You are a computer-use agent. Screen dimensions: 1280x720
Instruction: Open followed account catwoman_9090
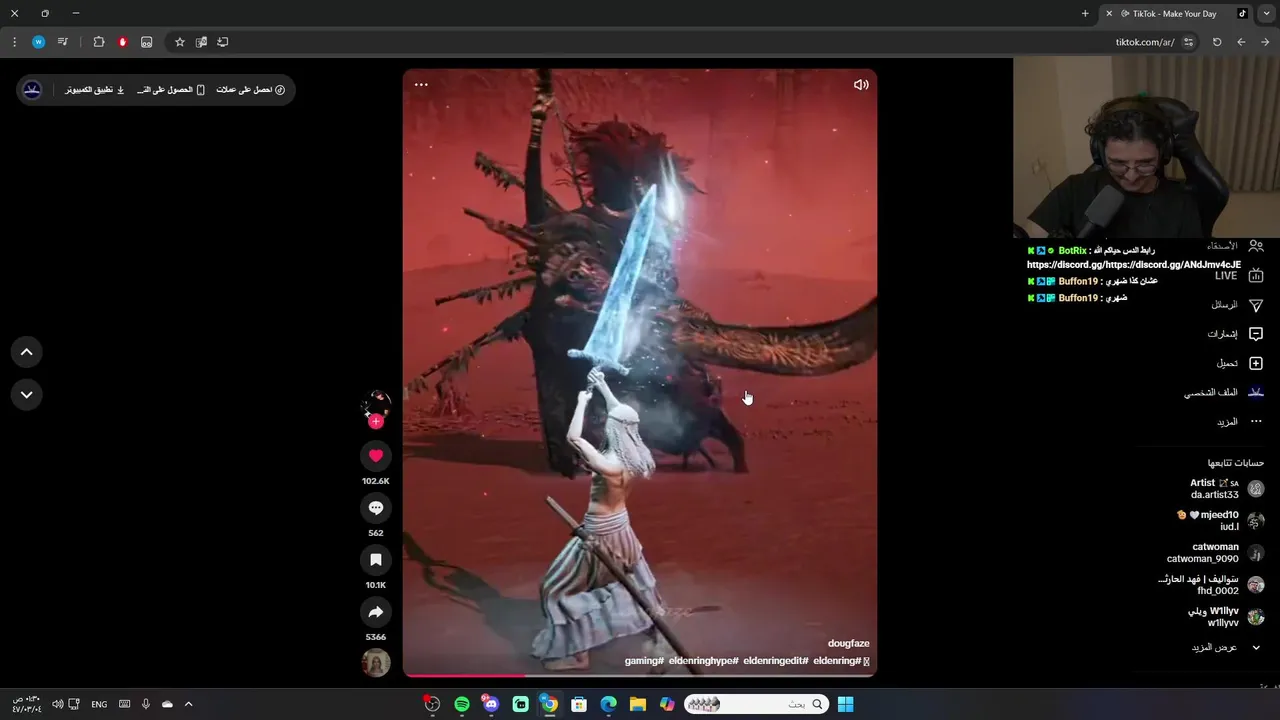point(1215,553)
